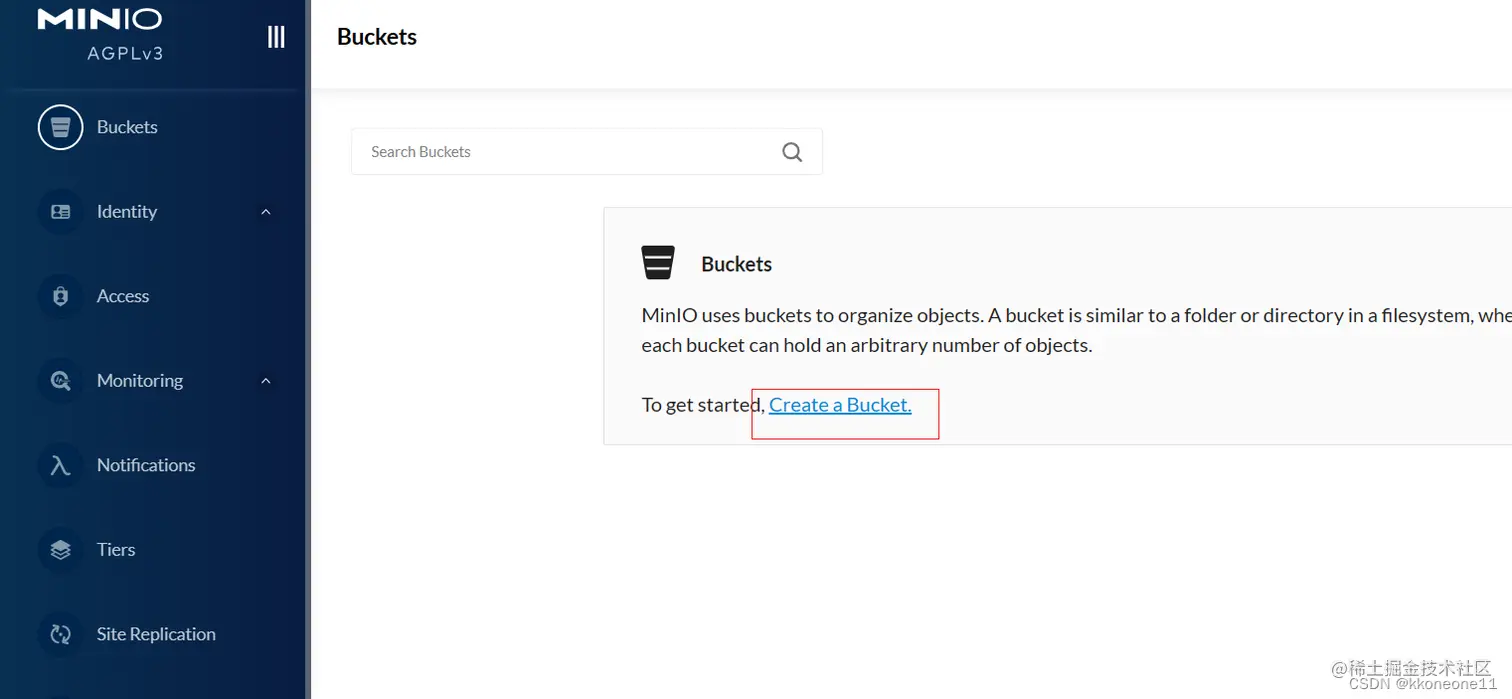Image resolution: width=1512 pixels, height=699 pixels.
Task: Click the Notifications lambda icon
Action: (x=60, y=465)
